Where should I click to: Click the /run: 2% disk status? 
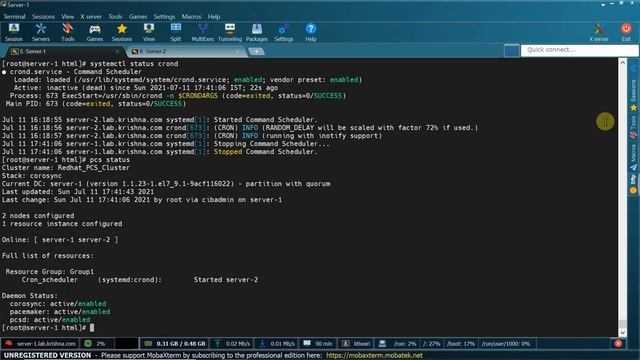point(404,344)
